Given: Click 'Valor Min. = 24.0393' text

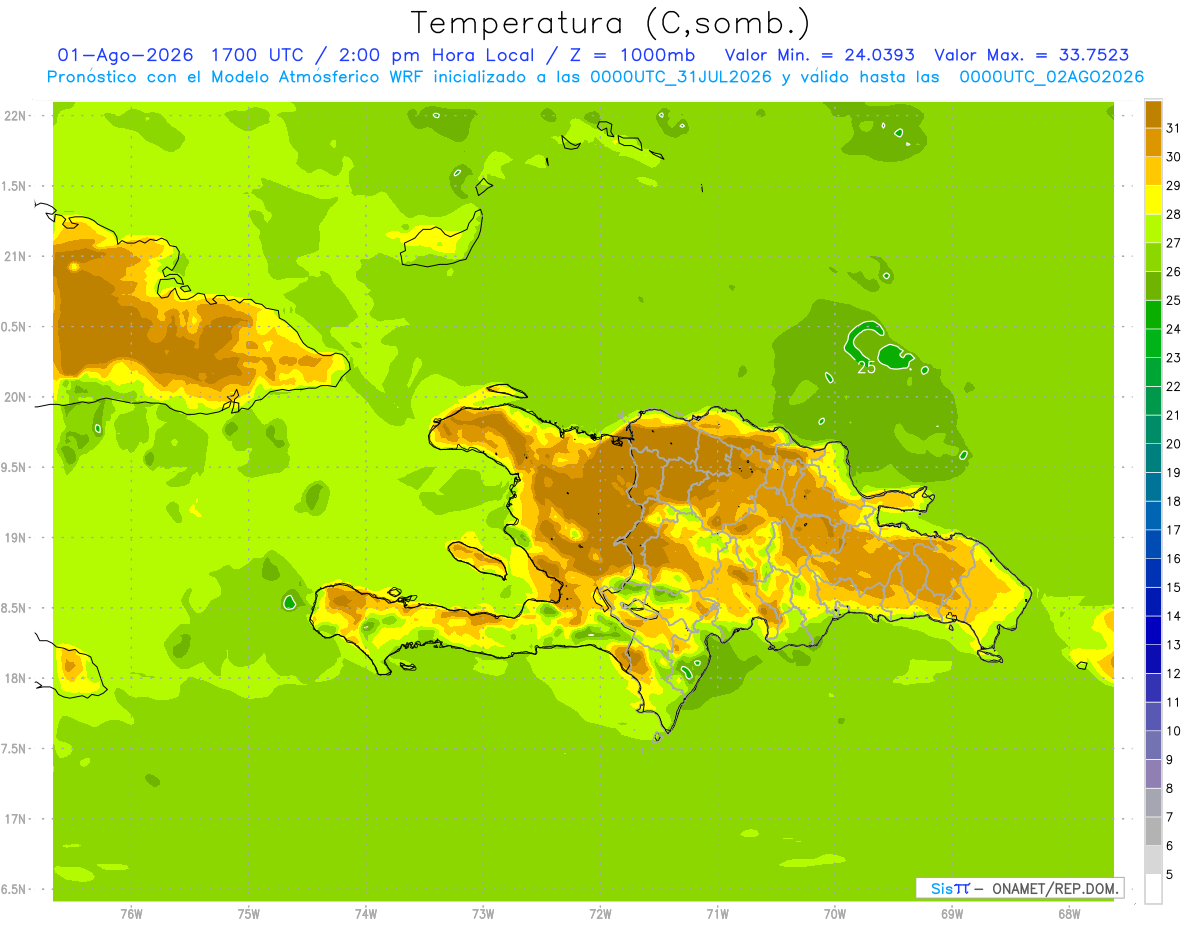Looking at the screenshot, I should click(x=819, y=55).
